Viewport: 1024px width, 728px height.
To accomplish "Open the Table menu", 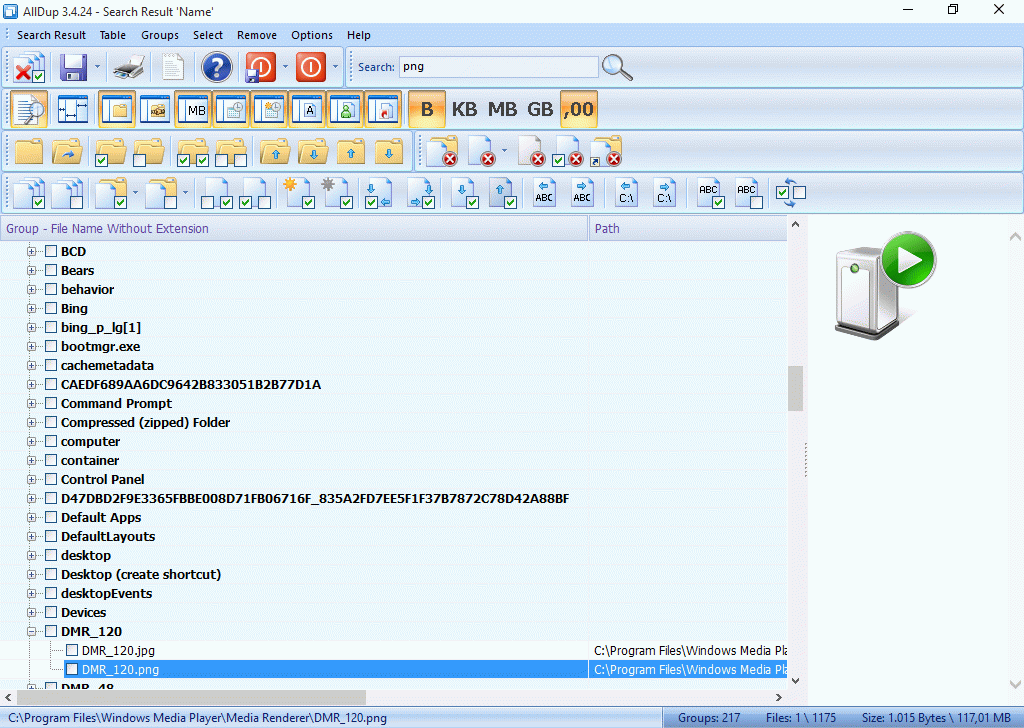I will pos(112,35).
